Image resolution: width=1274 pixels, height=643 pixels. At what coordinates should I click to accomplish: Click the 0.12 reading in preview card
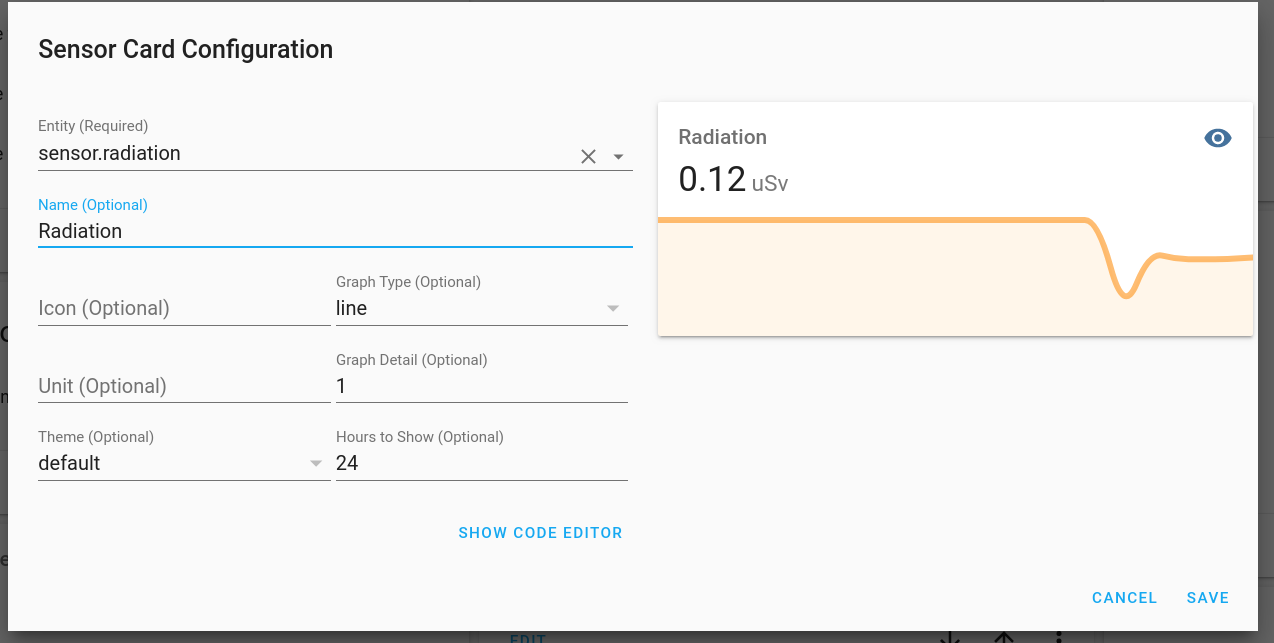(712, 179)
